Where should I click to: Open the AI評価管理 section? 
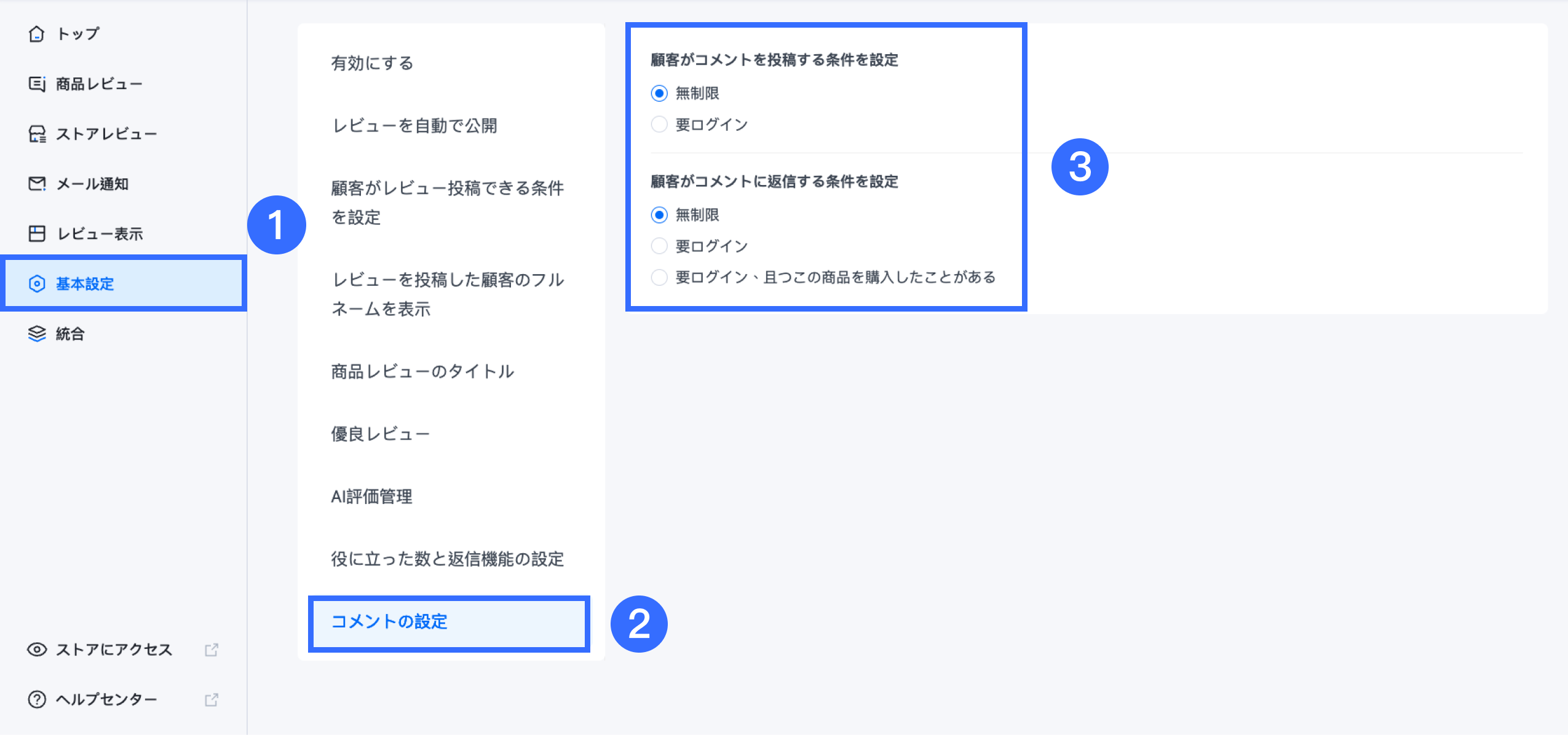tap(372, 497)
